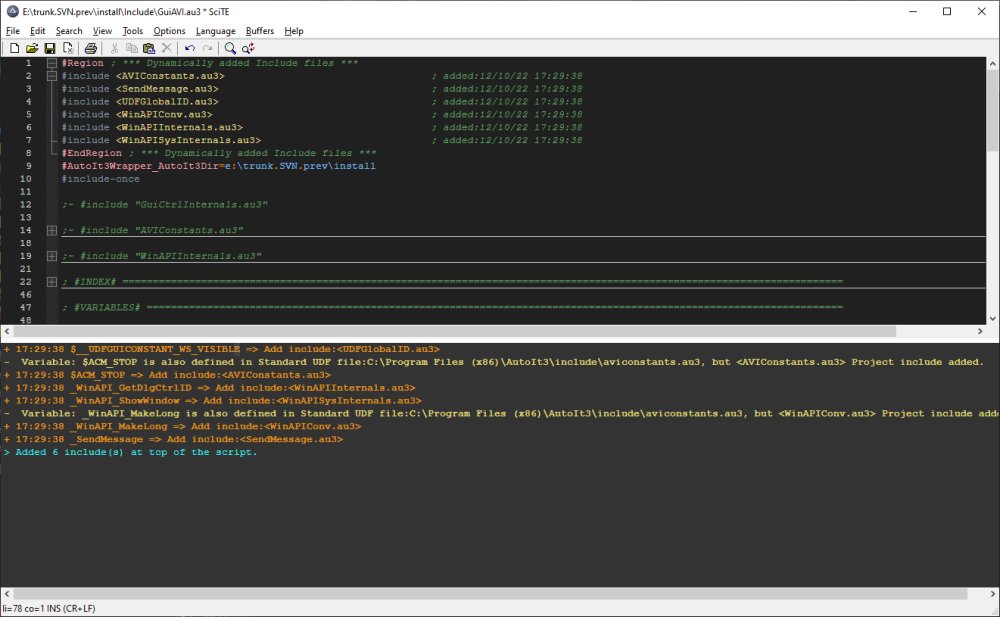Close the current file via toolbar icon
Image resolution: width=1000 pixels, height=617 pixels.
pyautogui.click(x=68, y=48)
